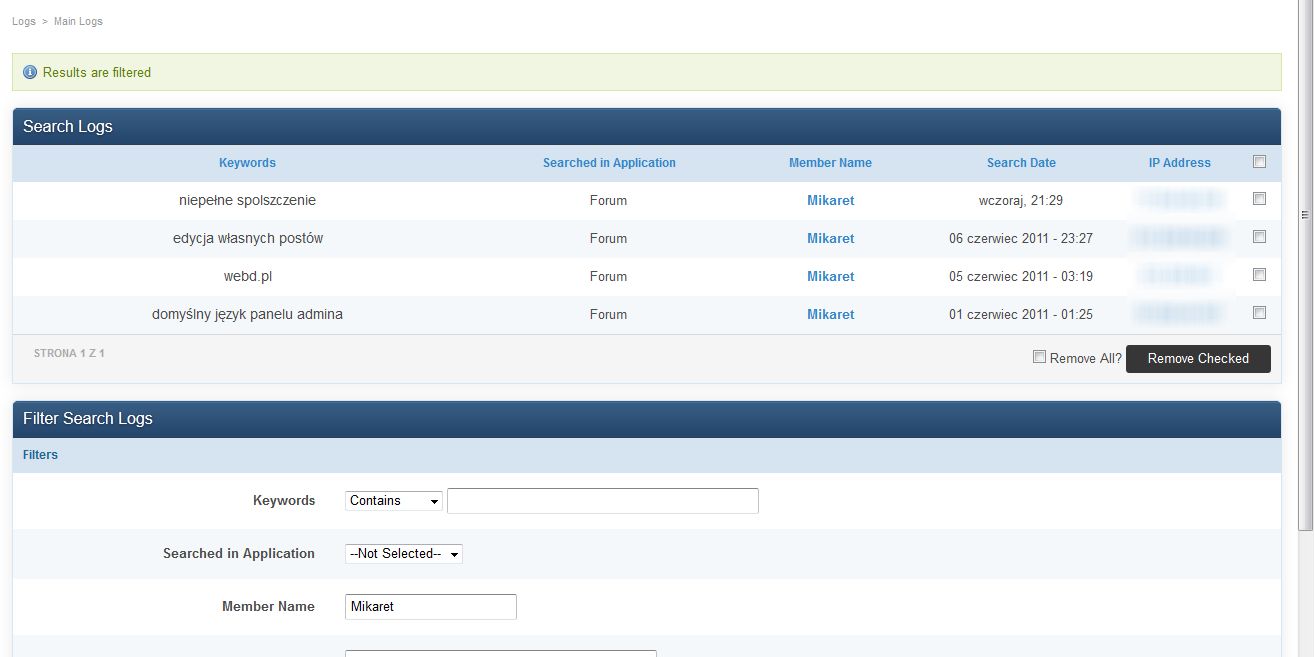Sort by Keywords column header
The width and height of the screenshot is (1314, 657).
[x=247, y=163]
